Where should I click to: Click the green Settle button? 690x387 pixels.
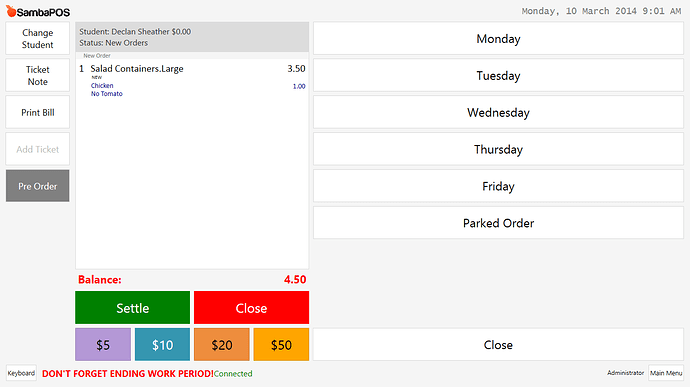[x=132, y=307]
